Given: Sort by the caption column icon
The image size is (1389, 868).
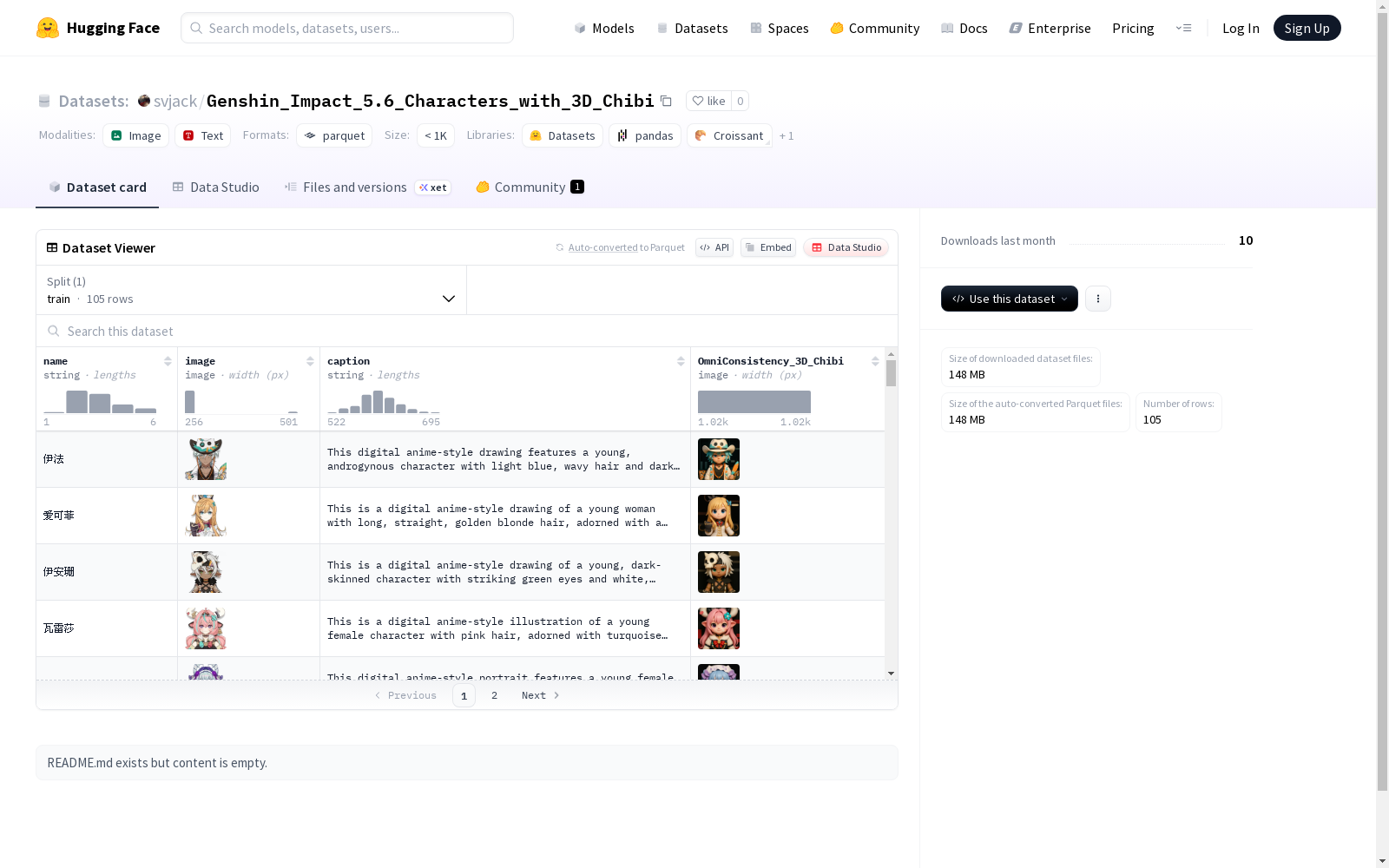Looking at the screenshot, I should click(681, 361).
